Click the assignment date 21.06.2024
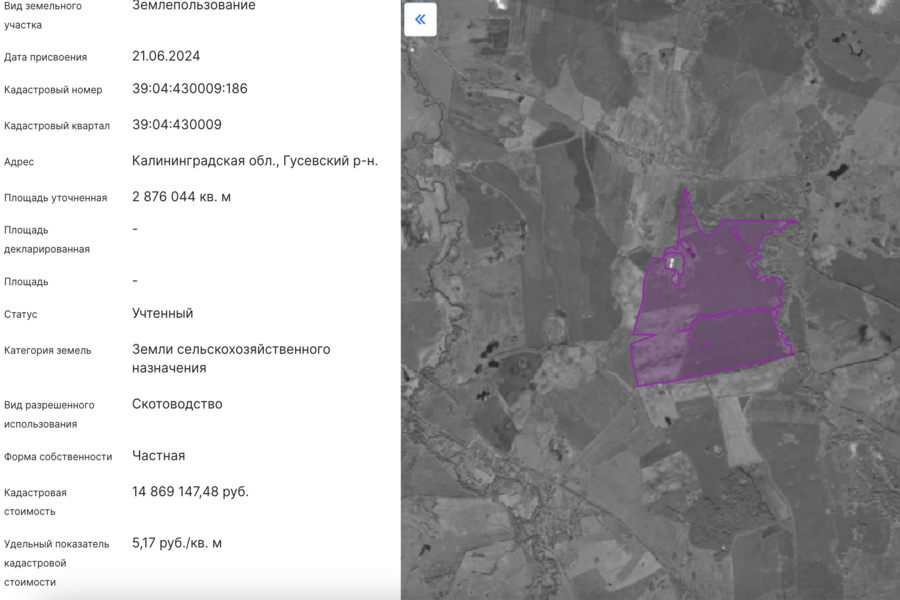This screenshot has width=900, height=600. 167,56
